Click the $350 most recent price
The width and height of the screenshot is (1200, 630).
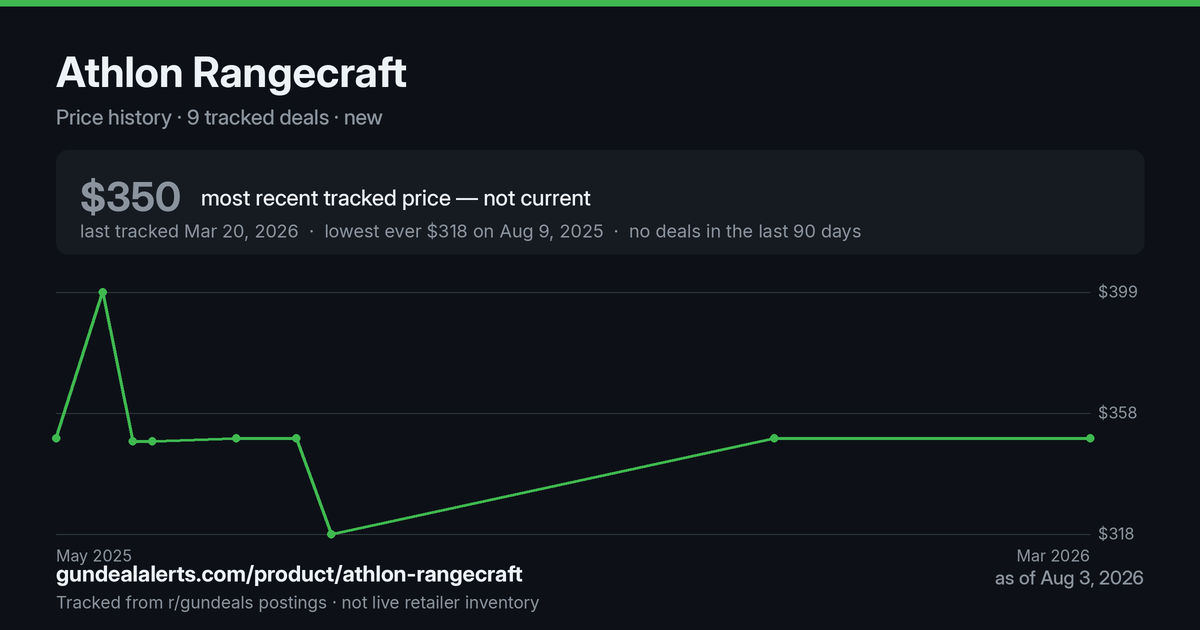[130, 197]
